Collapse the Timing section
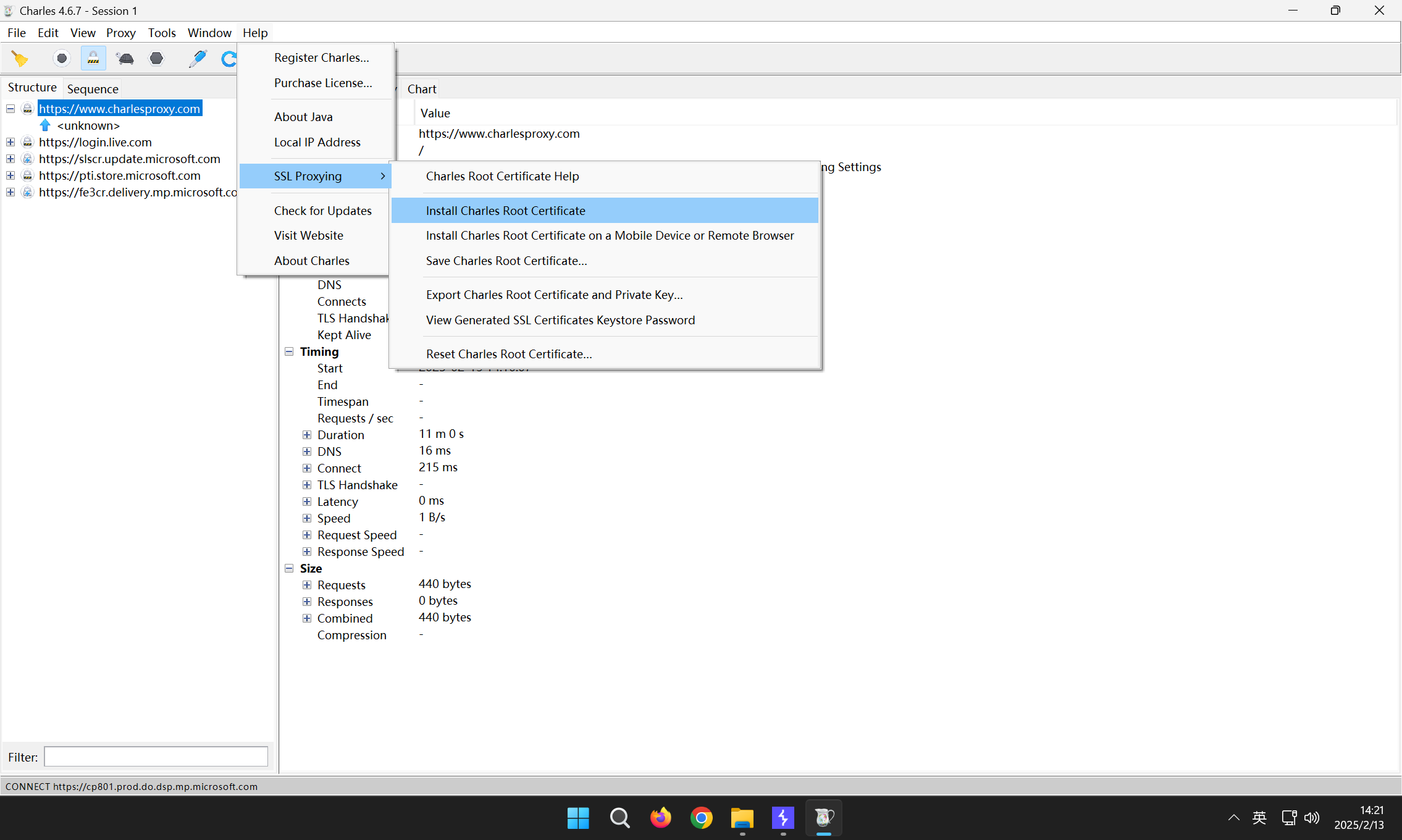1402x840 pixels. [x=289, y=351]
